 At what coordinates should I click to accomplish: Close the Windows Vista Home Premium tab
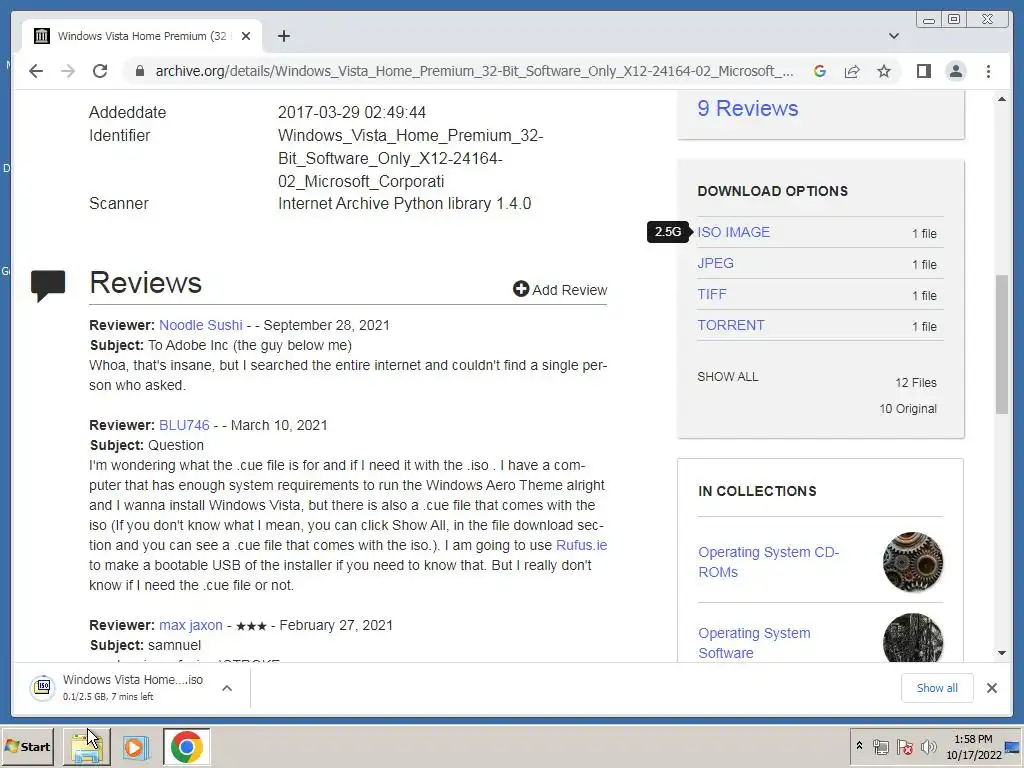pyautogui.click(x=246, y=36)
